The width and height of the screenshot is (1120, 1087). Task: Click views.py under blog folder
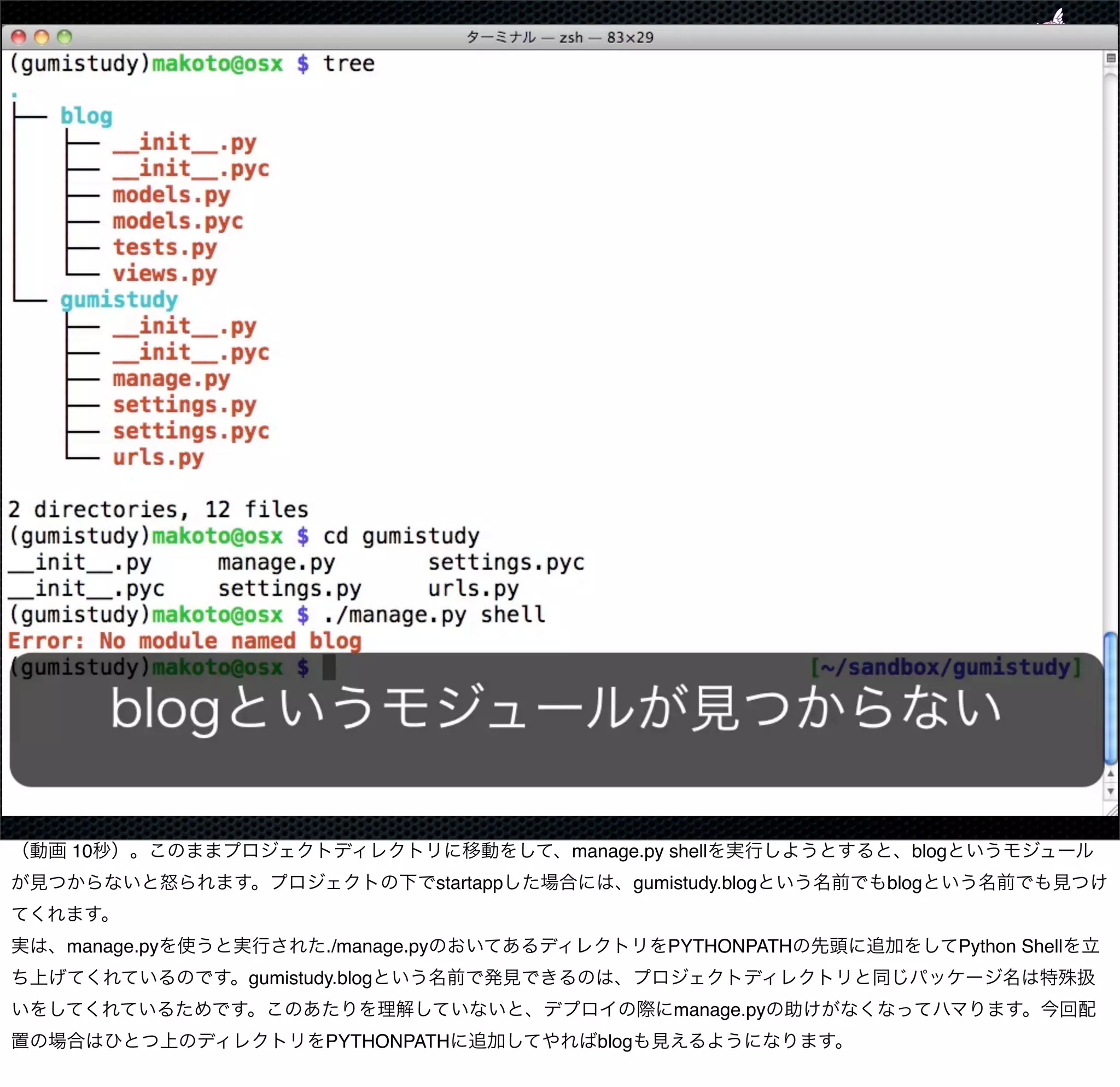[165, 273]
